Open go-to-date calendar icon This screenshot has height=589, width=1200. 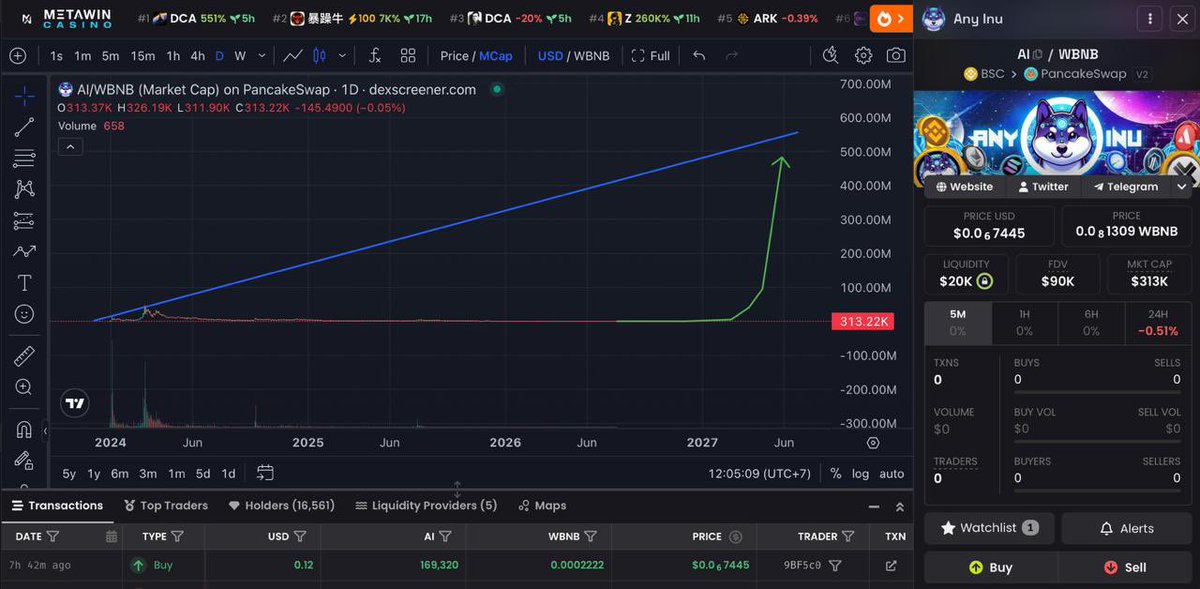tap(265, 473)
